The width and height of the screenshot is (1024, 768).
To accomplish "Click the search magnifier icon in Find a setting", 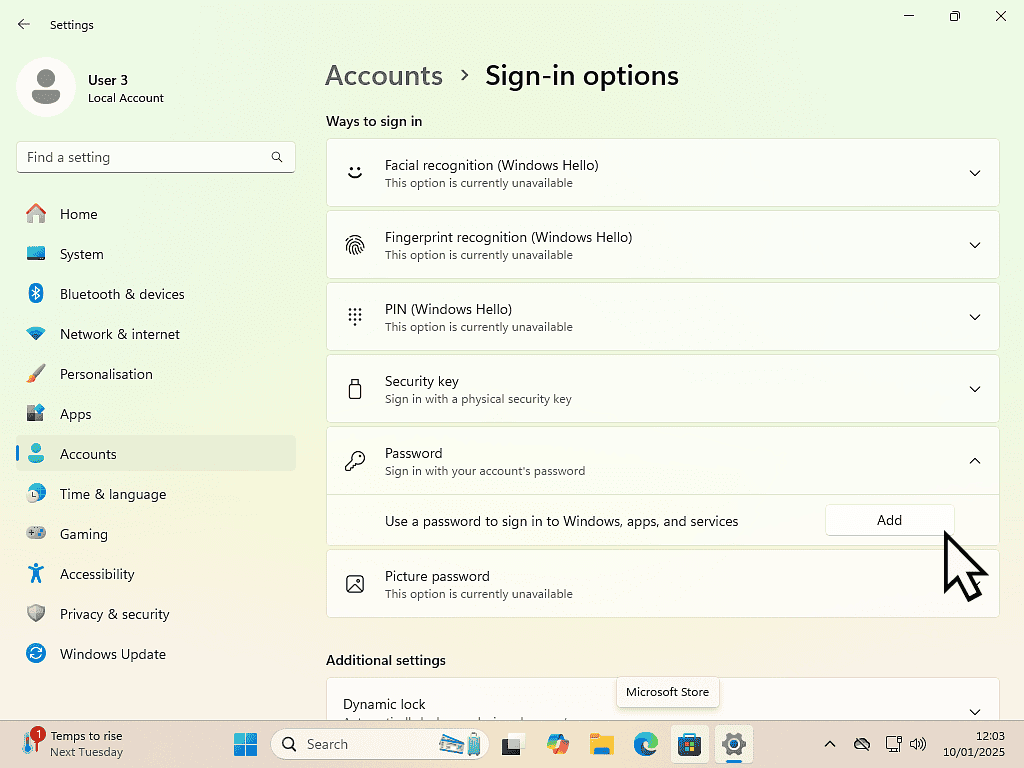I will click(277, 157).
